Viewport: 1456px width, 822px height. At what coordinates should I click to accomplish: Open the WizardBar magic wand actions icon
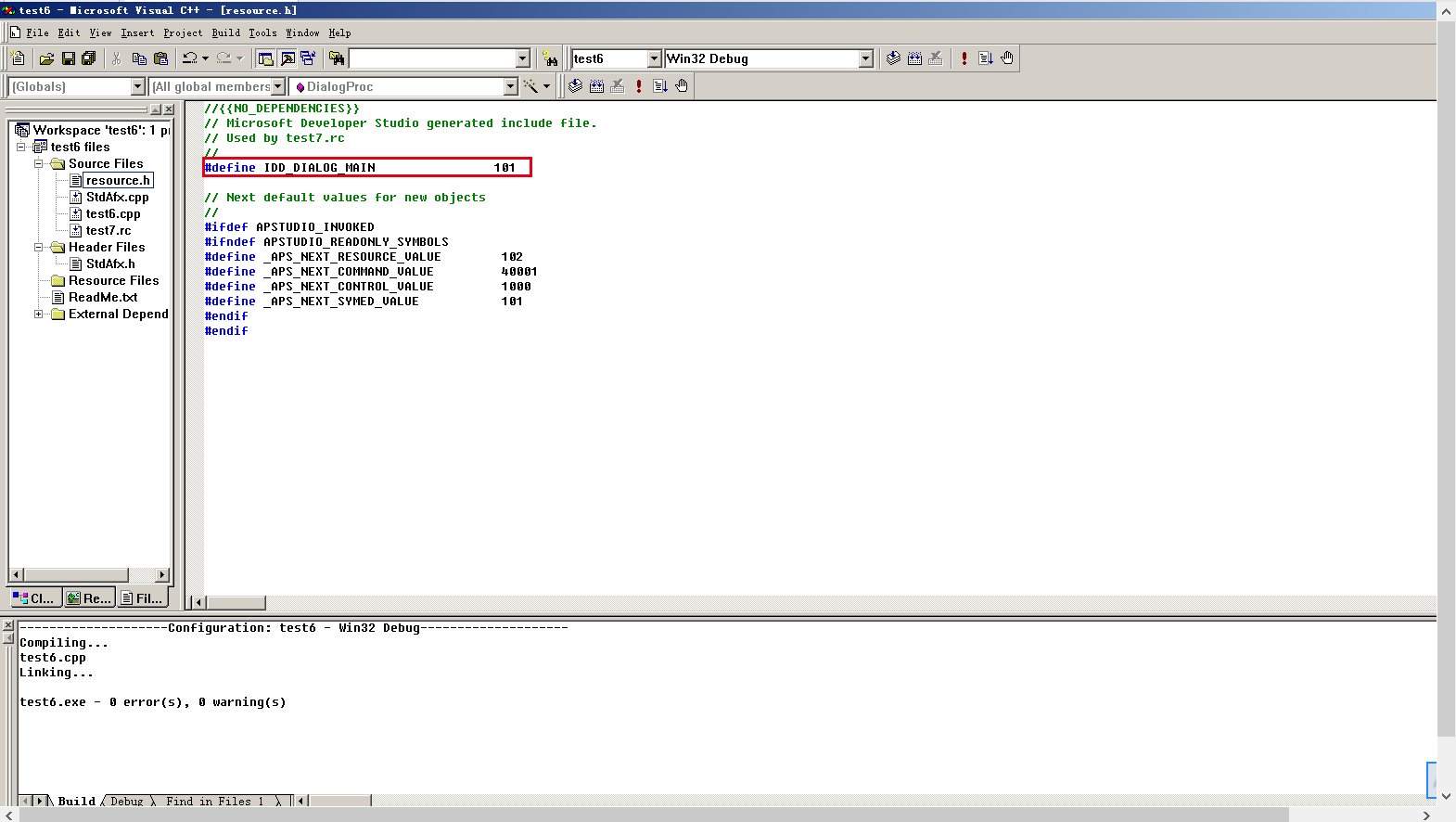[x=530, y=86]
